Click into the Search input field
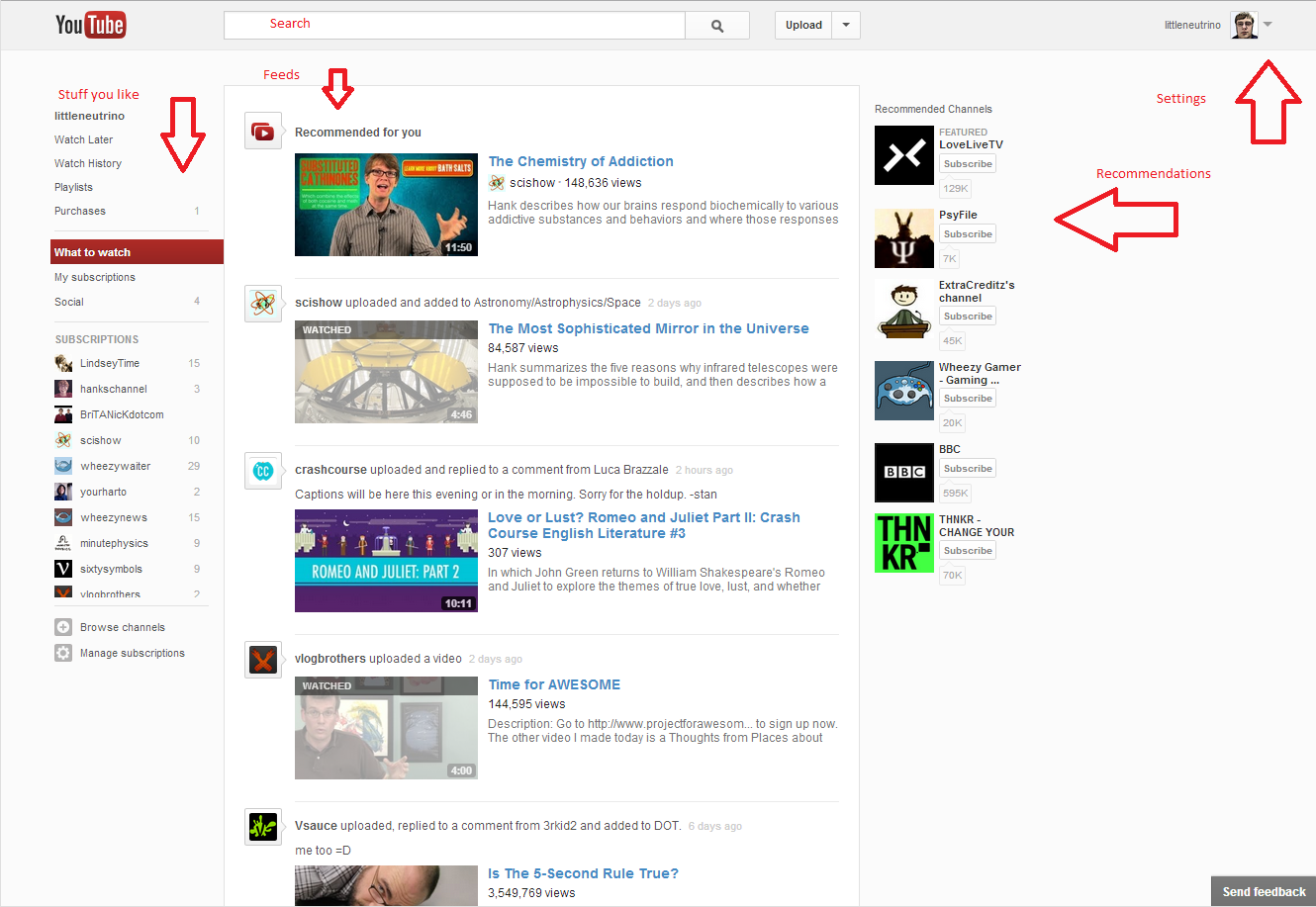The height and width of the screenshot is (907, 1316). [454, 25]
